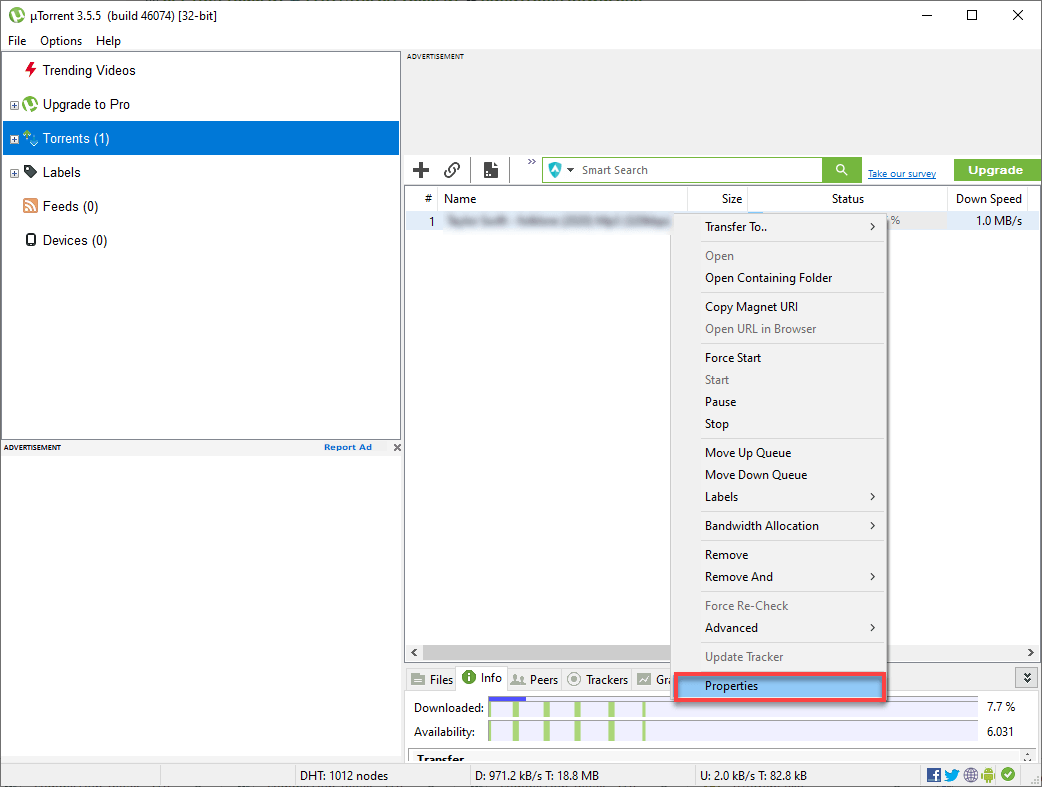Expand the collapsed detail panel with double chevron
This screenshot has height=787, width=1042.
click(x=1026, y=677)
